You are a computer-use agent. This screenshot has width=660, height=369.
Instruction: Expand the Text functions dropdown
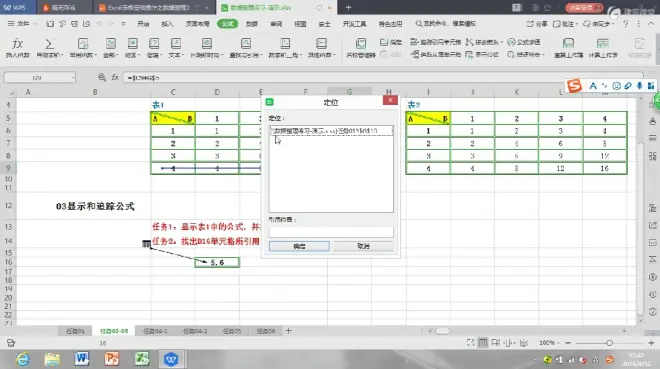[x=176, y=48]
